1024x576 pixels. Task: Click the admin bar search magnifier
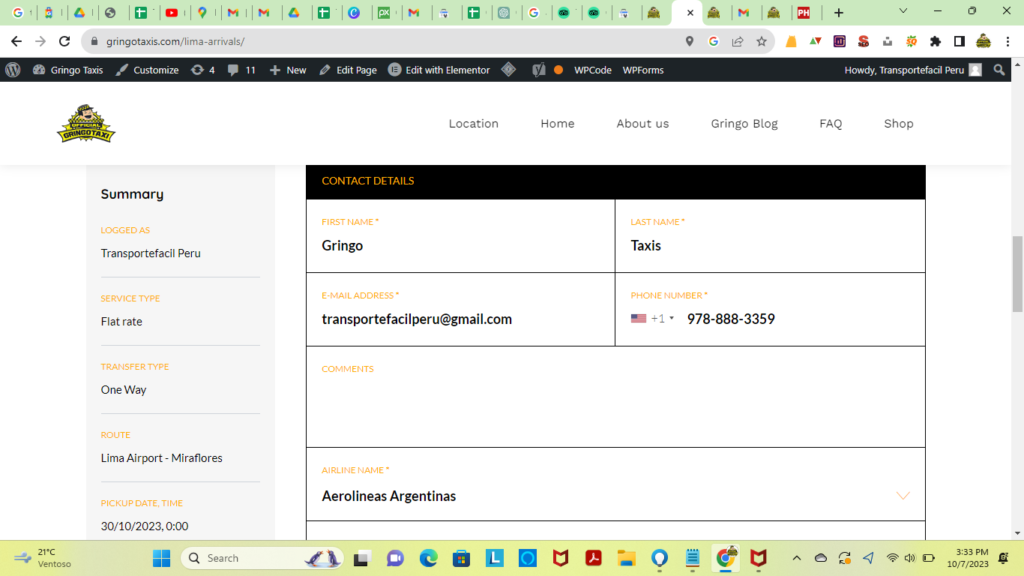click(x=999, y=70)
